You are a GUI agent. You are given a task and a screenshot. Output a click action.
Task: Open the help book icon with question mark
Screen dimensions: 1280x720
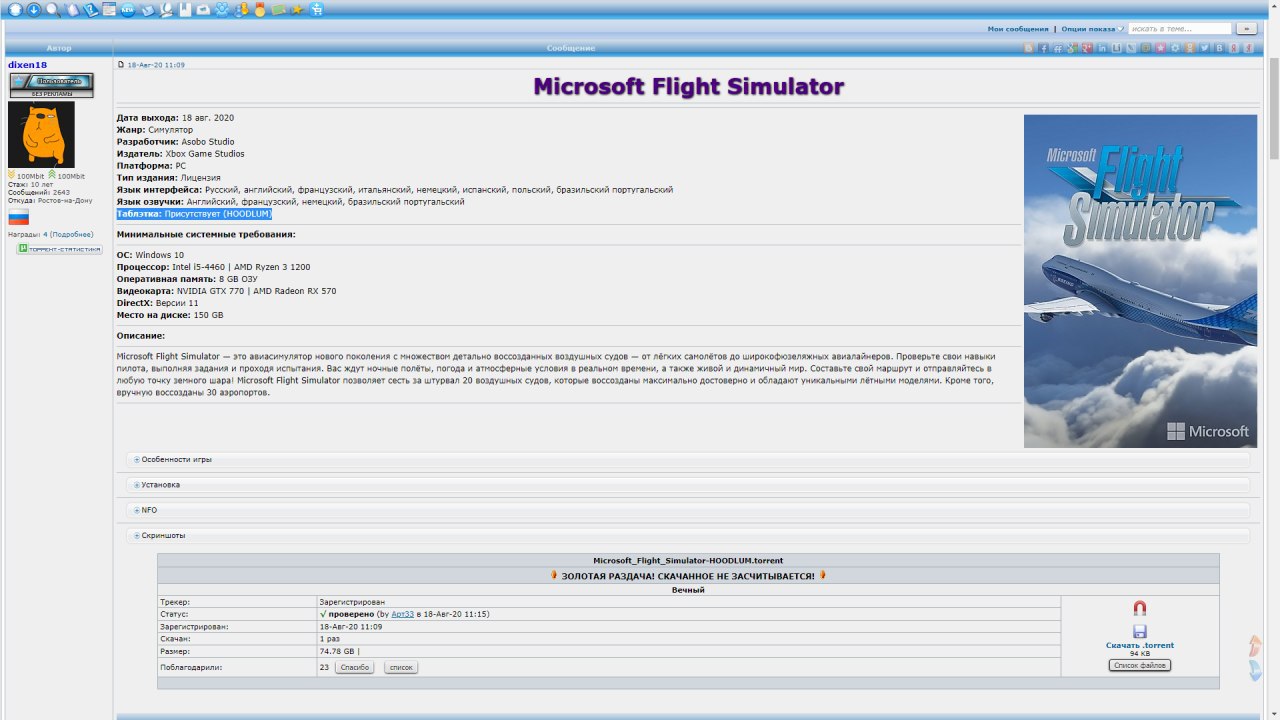click(x=91, y=10)
